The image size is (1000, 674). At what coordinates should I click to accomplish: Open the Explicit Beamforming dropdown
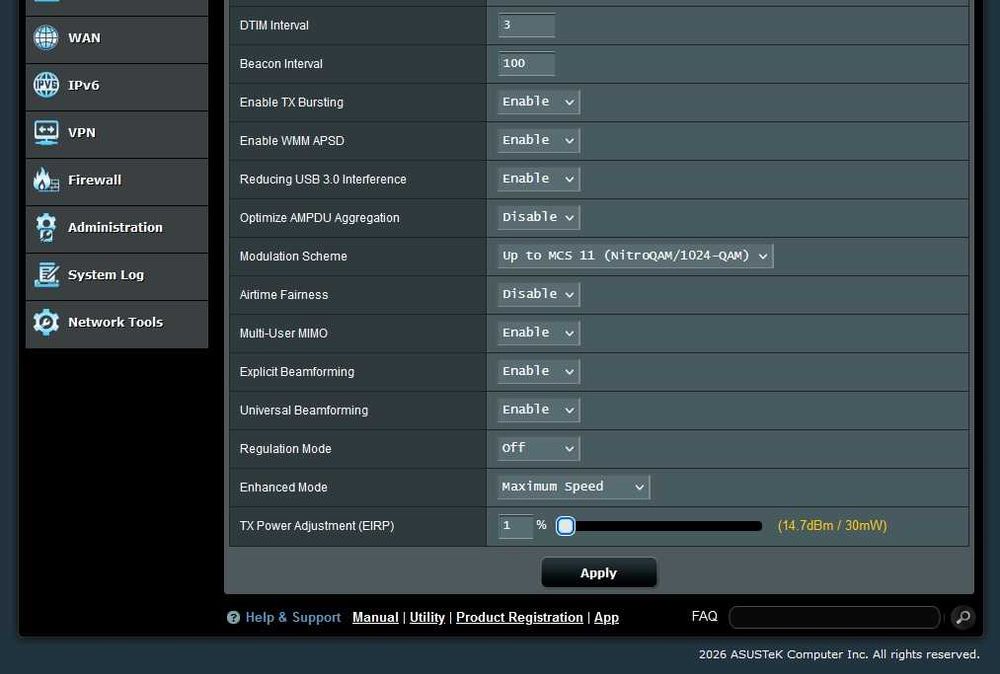click(x=538, y=371)
